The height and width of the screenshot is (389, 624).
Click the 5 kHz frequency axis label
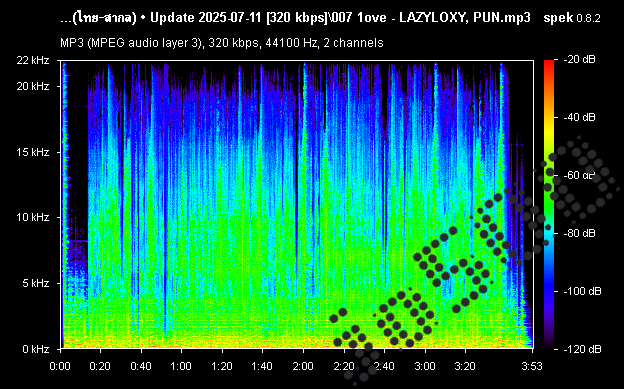click(x=36, y=283)
